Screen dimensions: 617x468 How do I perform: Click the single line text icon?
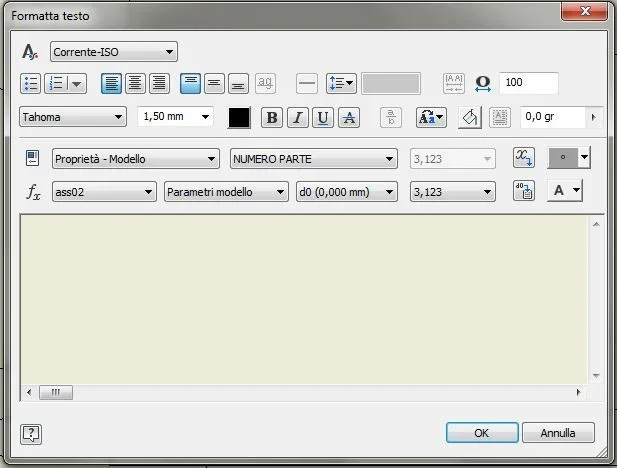click(x=307, y=83)
